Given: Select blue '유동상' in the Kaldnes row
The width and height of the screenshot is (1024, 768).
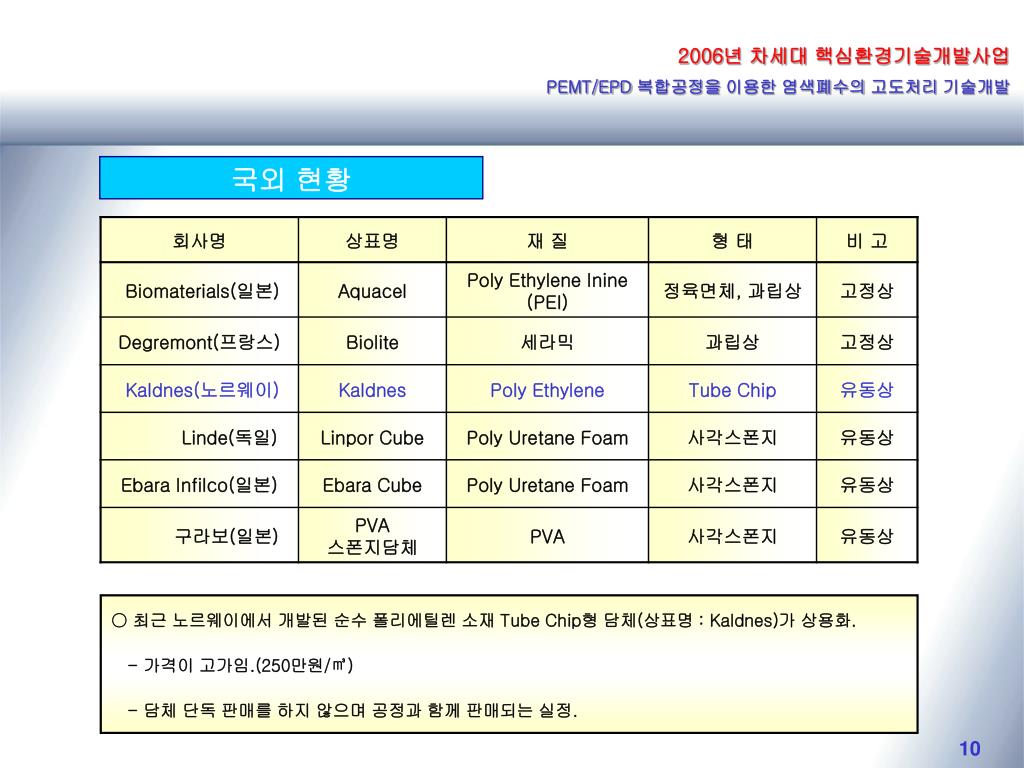Looking at the screenshot, I should (x=867, y=389).
